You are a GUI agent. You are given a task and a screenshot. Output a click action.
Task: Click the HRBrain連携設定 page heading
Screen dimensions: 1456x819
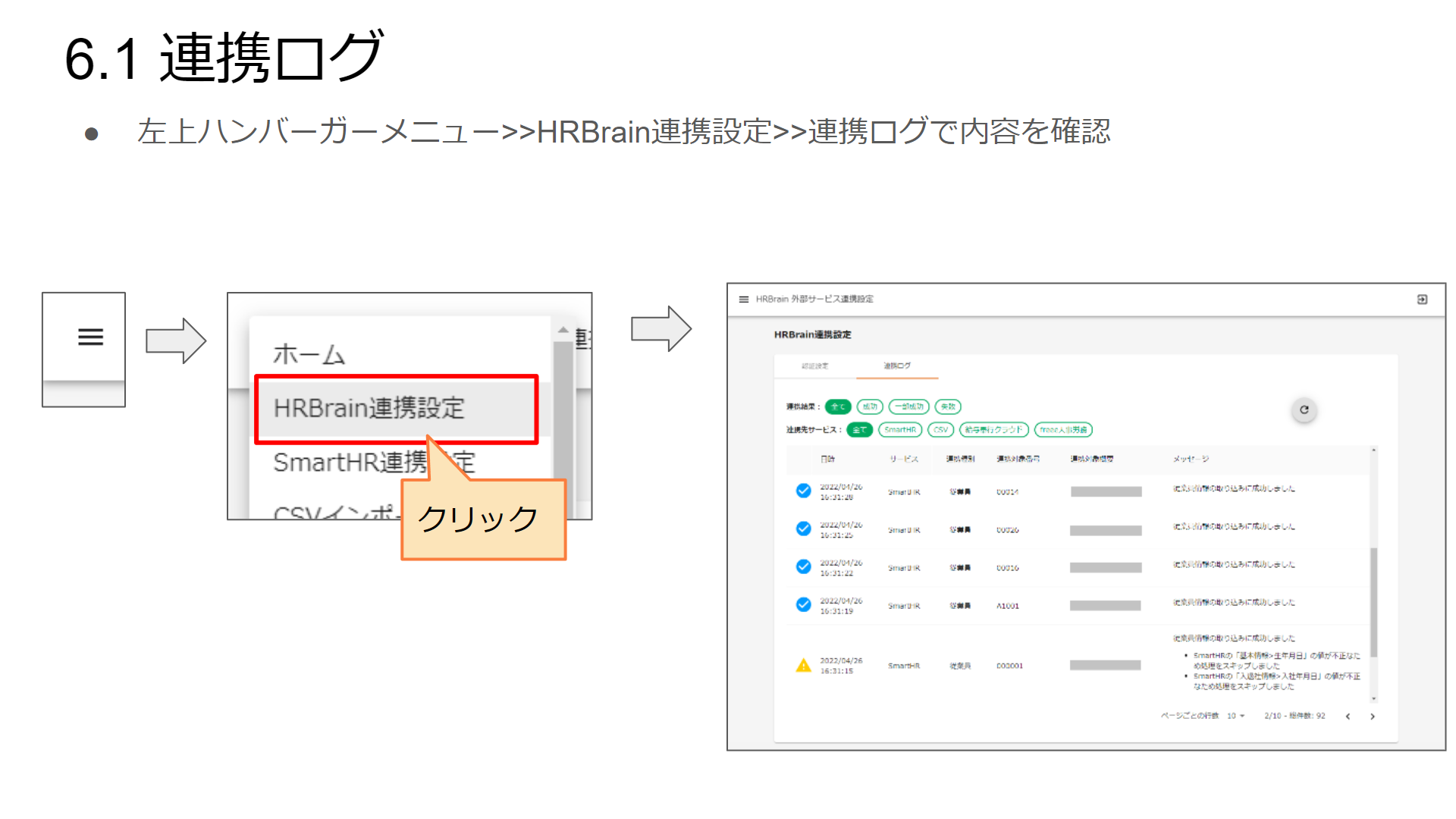[x=812, y=334]
